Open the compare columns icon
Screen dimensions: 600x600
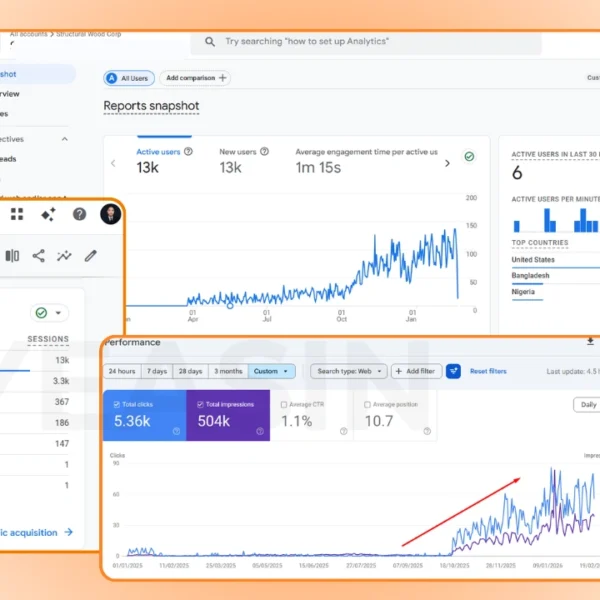12,256
